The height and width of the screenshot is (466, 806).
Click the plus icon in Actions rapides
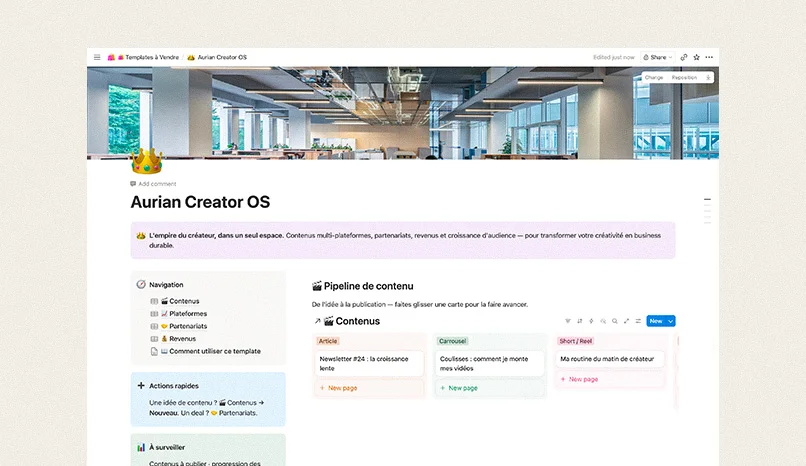pos(141,385)
